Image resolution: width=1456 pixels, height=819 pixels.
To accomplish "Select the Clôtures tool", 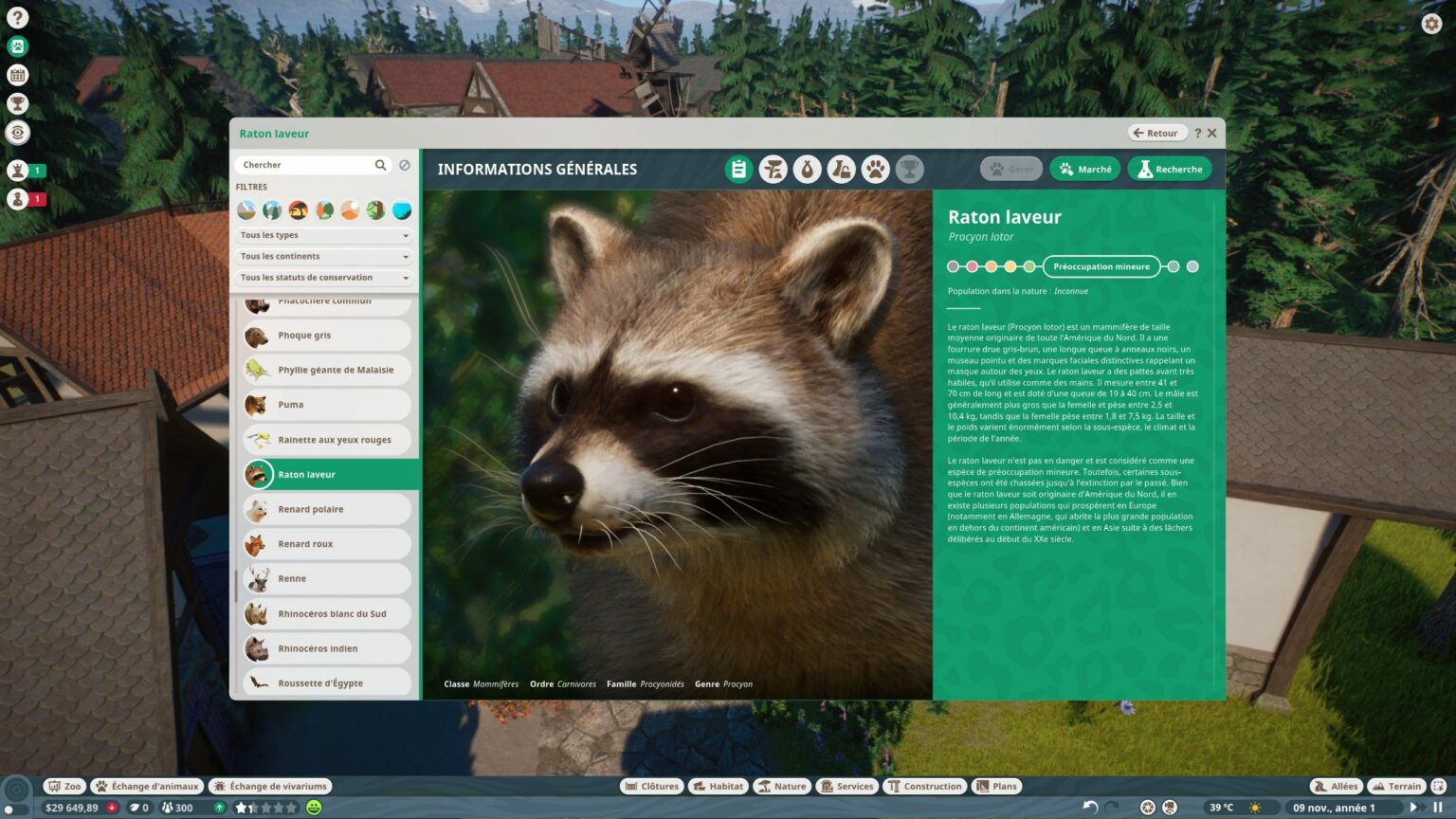I will [651, 786].
